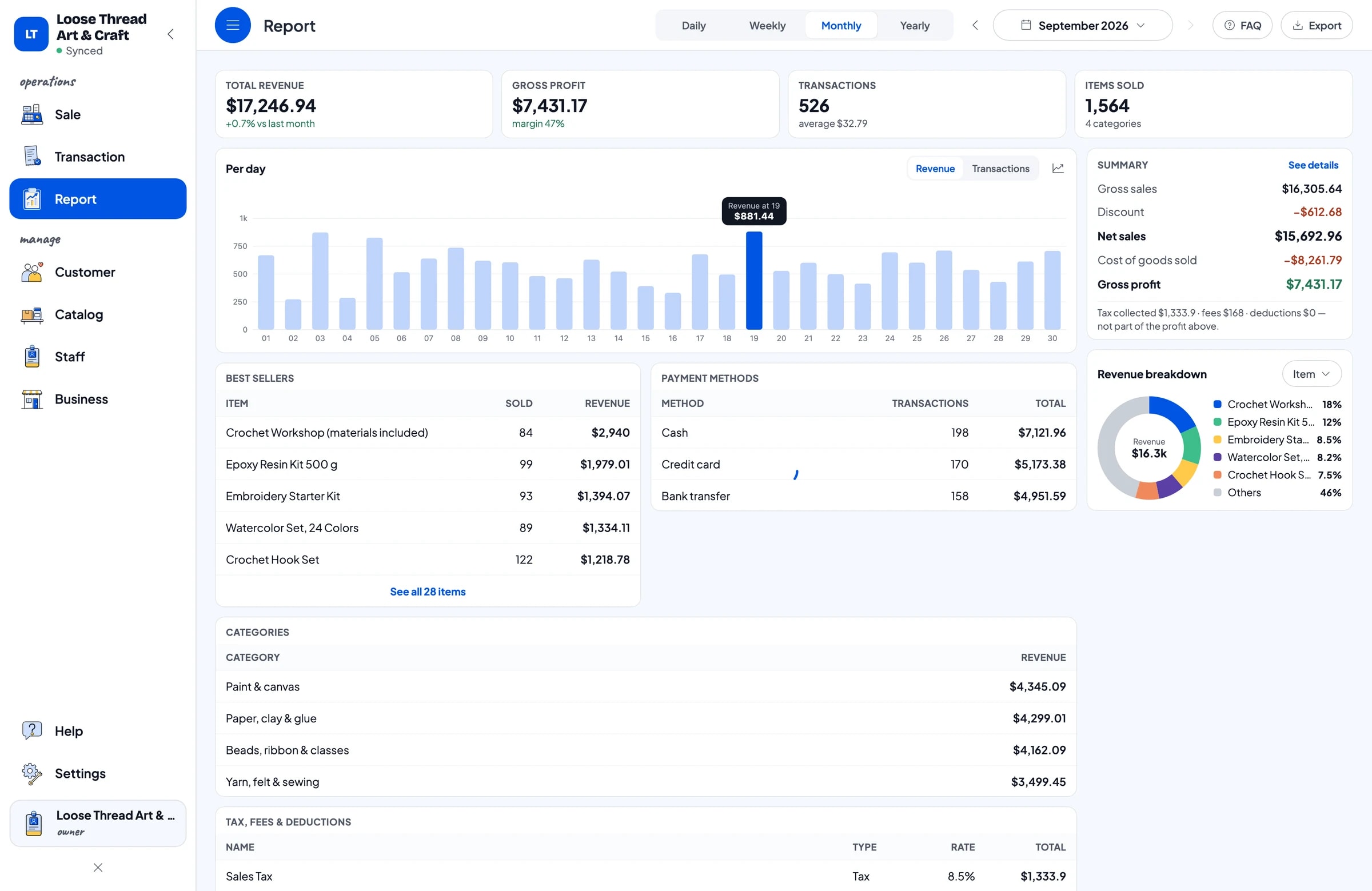Click the Customer people icon
This screenshot has width=1372, height=891.
point(31,272)
